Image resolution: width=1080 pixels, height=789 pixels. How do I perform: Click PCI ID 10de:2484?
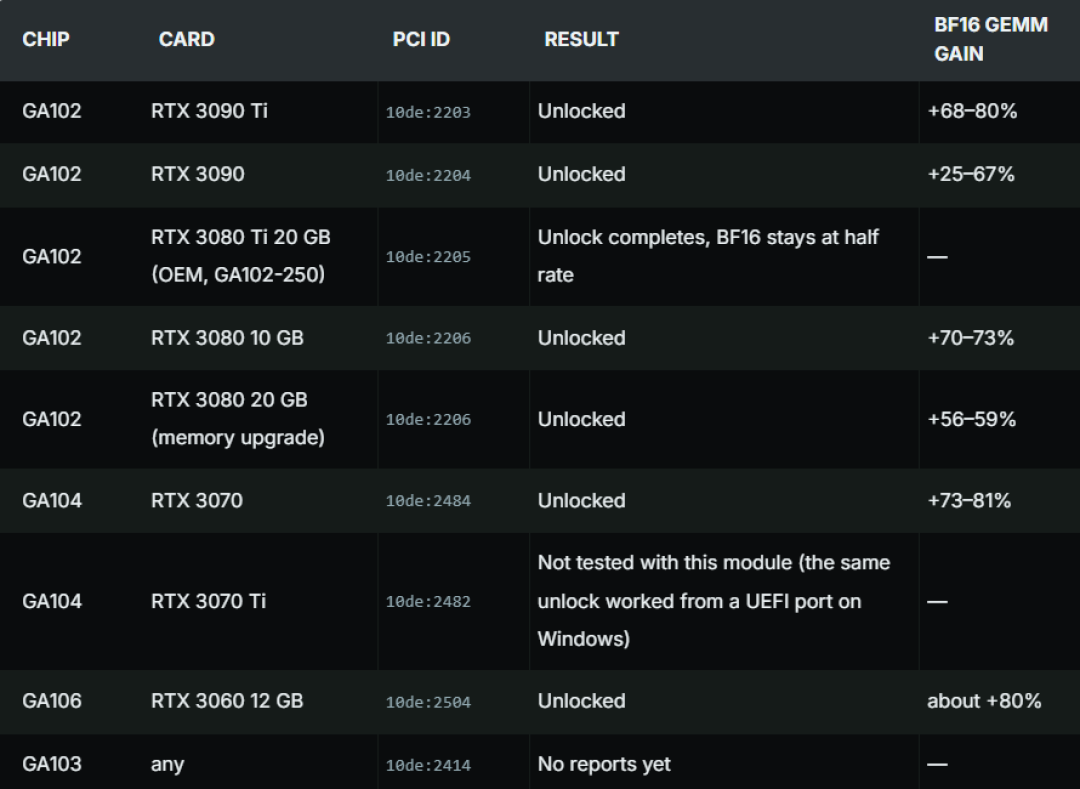coord(428,501)
